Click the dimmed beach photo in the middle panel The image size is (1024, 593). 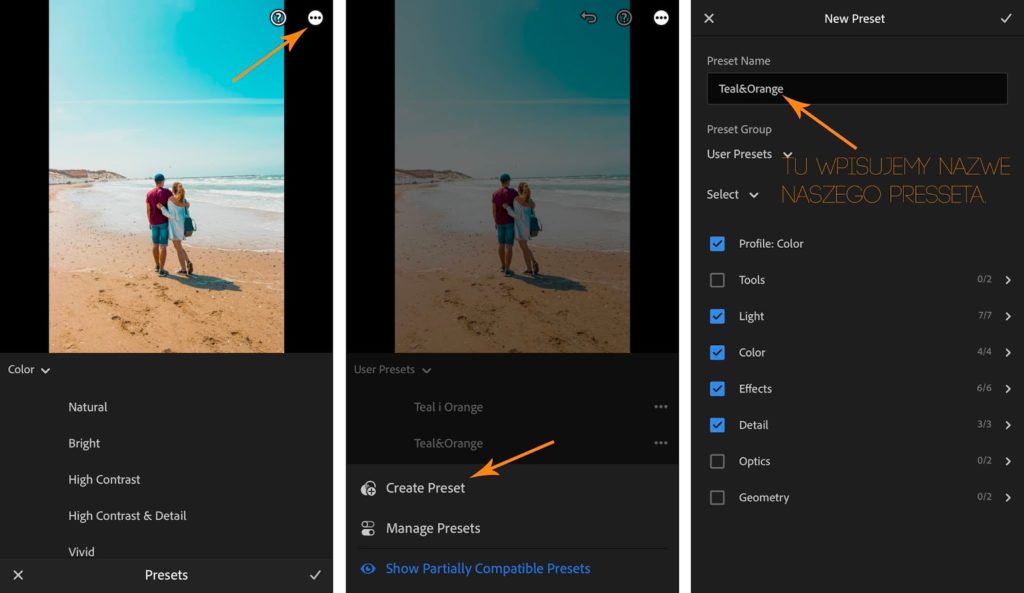click(512, 176)
